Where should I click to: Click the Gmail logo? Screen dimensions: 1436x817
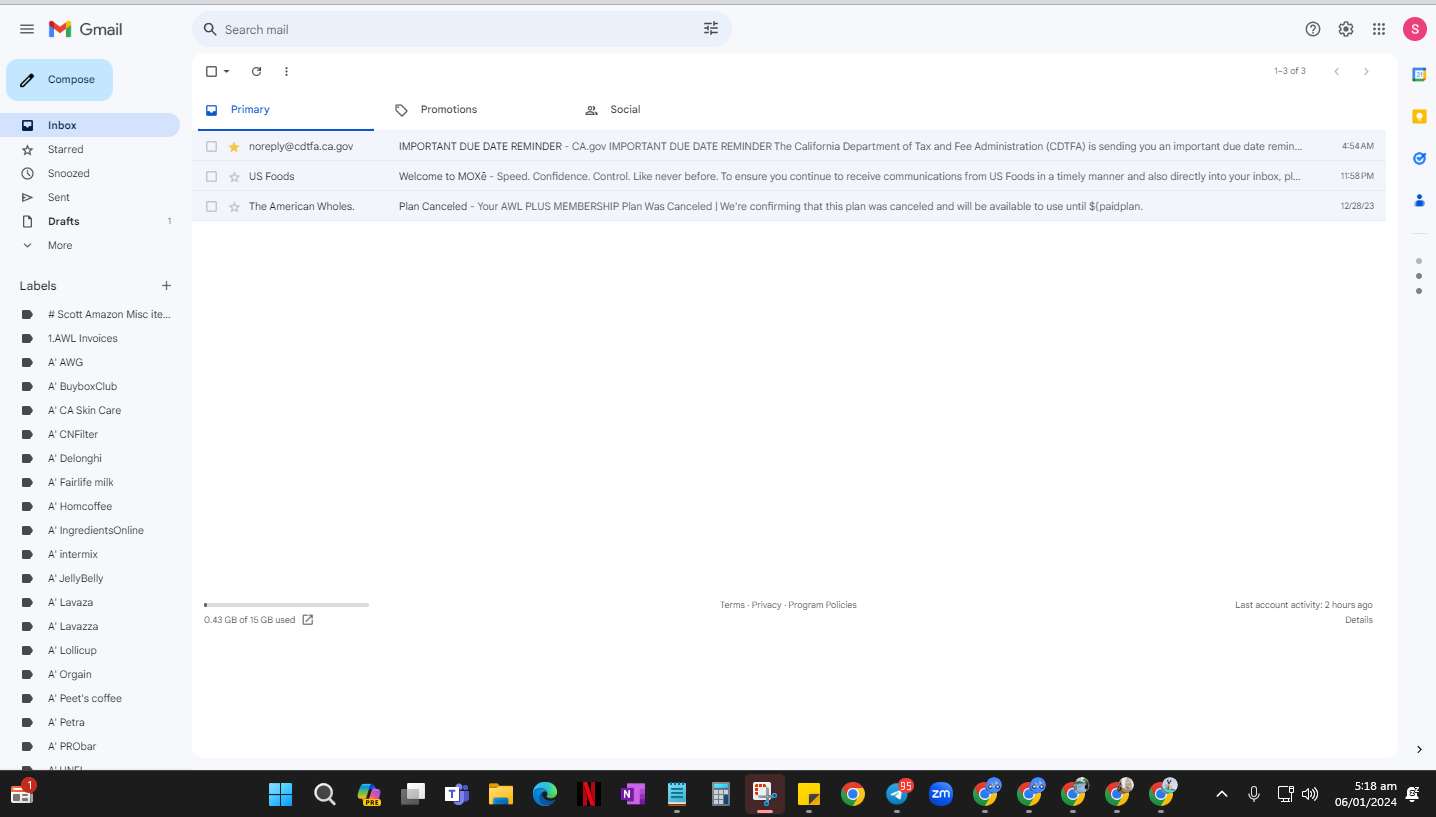tap(86, 29)
